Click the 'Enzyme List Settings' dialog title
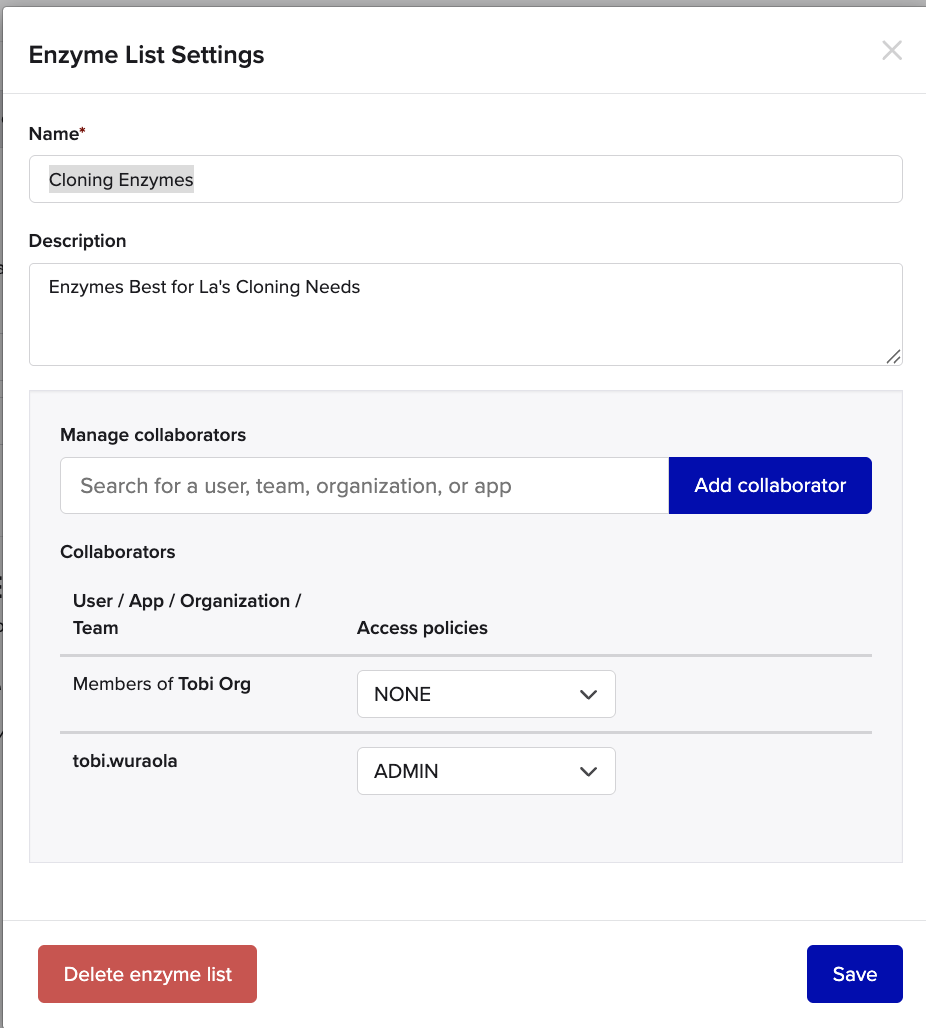This screenshot has height=1028, width=926. (x=146, y=55)
